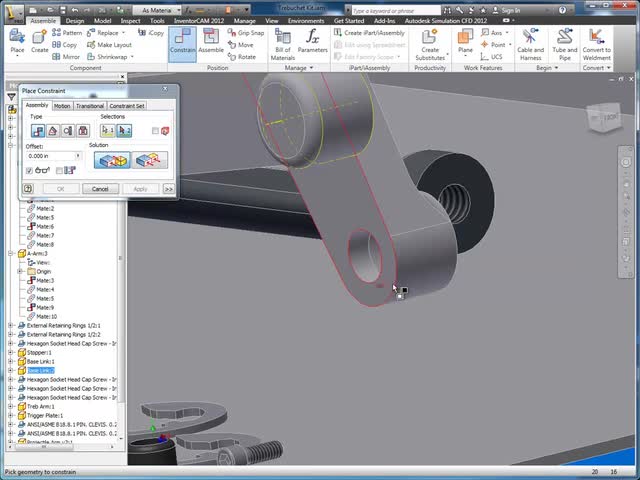Start Tube and Pipe

pos(564,44)
